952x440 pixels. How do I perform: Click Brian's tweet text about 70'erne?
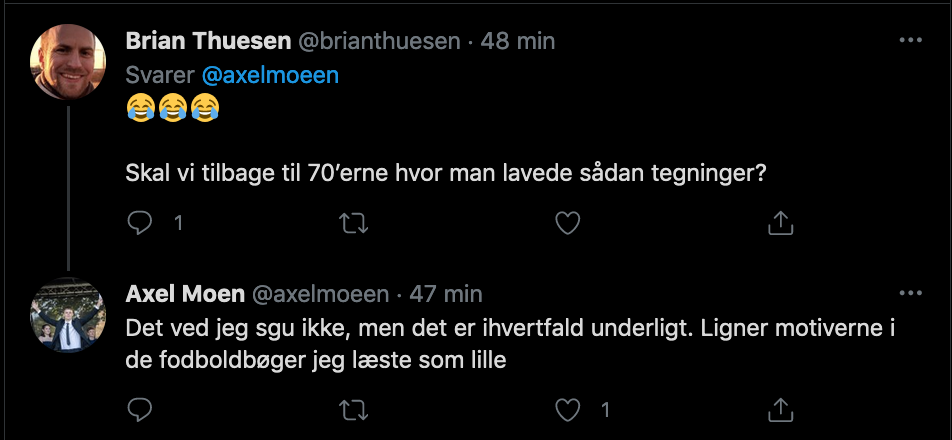tap(446, 172)
